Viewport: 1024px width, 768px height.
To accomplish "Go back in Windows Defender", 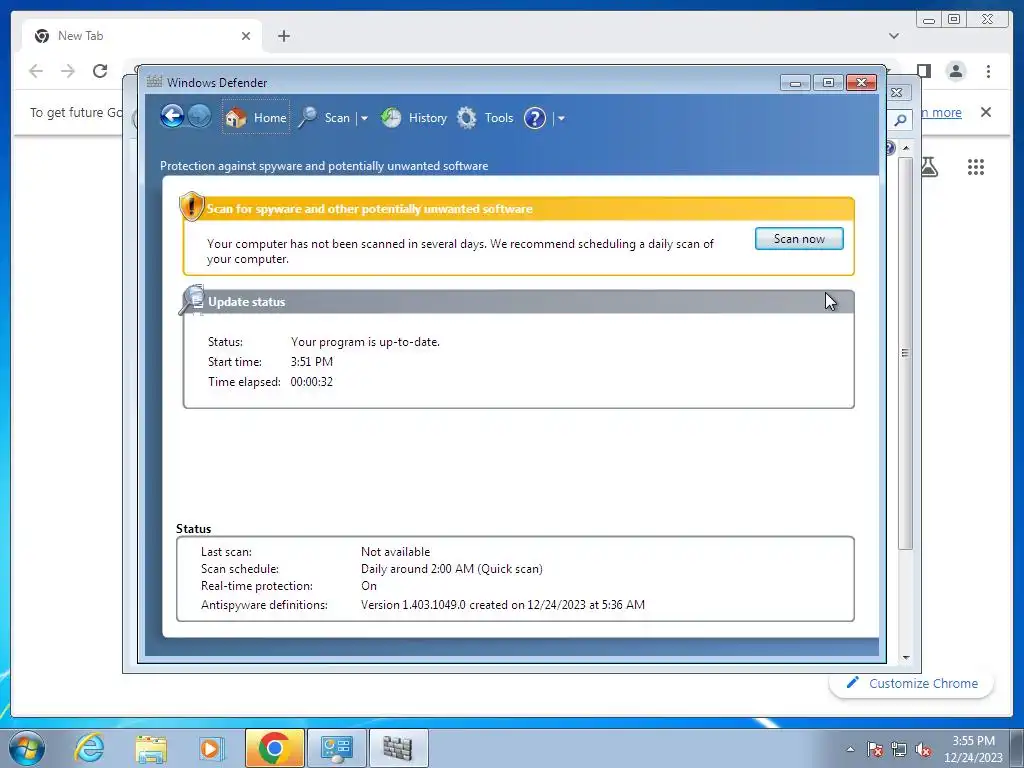I will coord(172,117).
